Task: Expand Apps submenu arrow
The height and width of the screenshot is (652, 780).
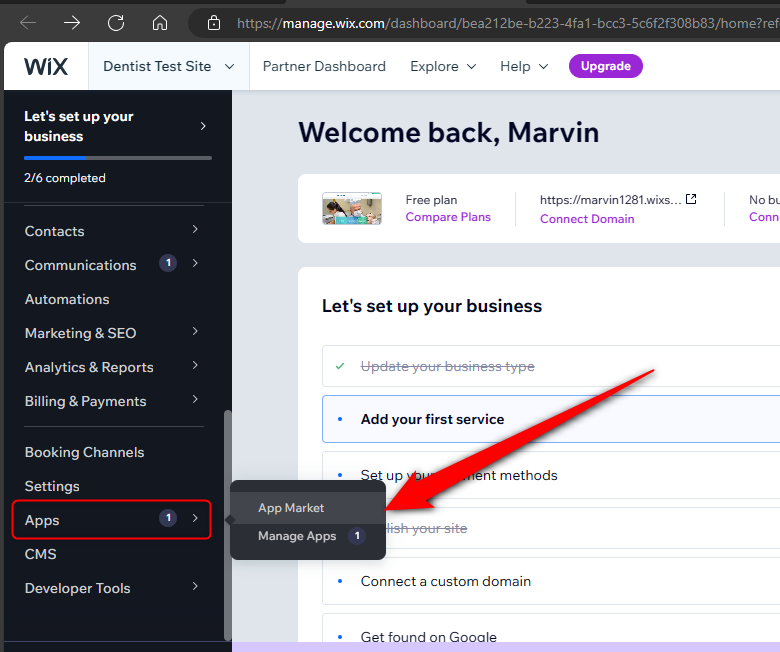Action: [x=195, y=518]
